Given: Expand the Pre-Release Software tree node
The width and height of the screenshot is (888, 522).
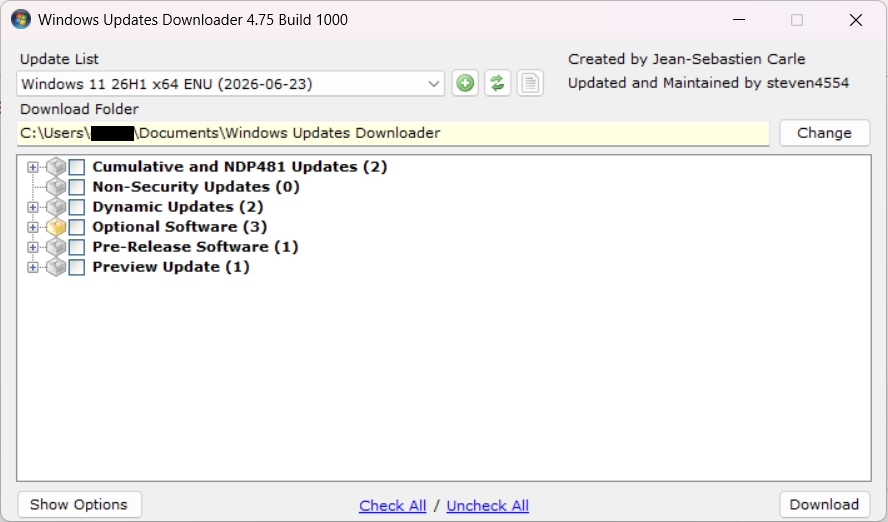Looking at the screenshot, I should click(x=33, y=247).
